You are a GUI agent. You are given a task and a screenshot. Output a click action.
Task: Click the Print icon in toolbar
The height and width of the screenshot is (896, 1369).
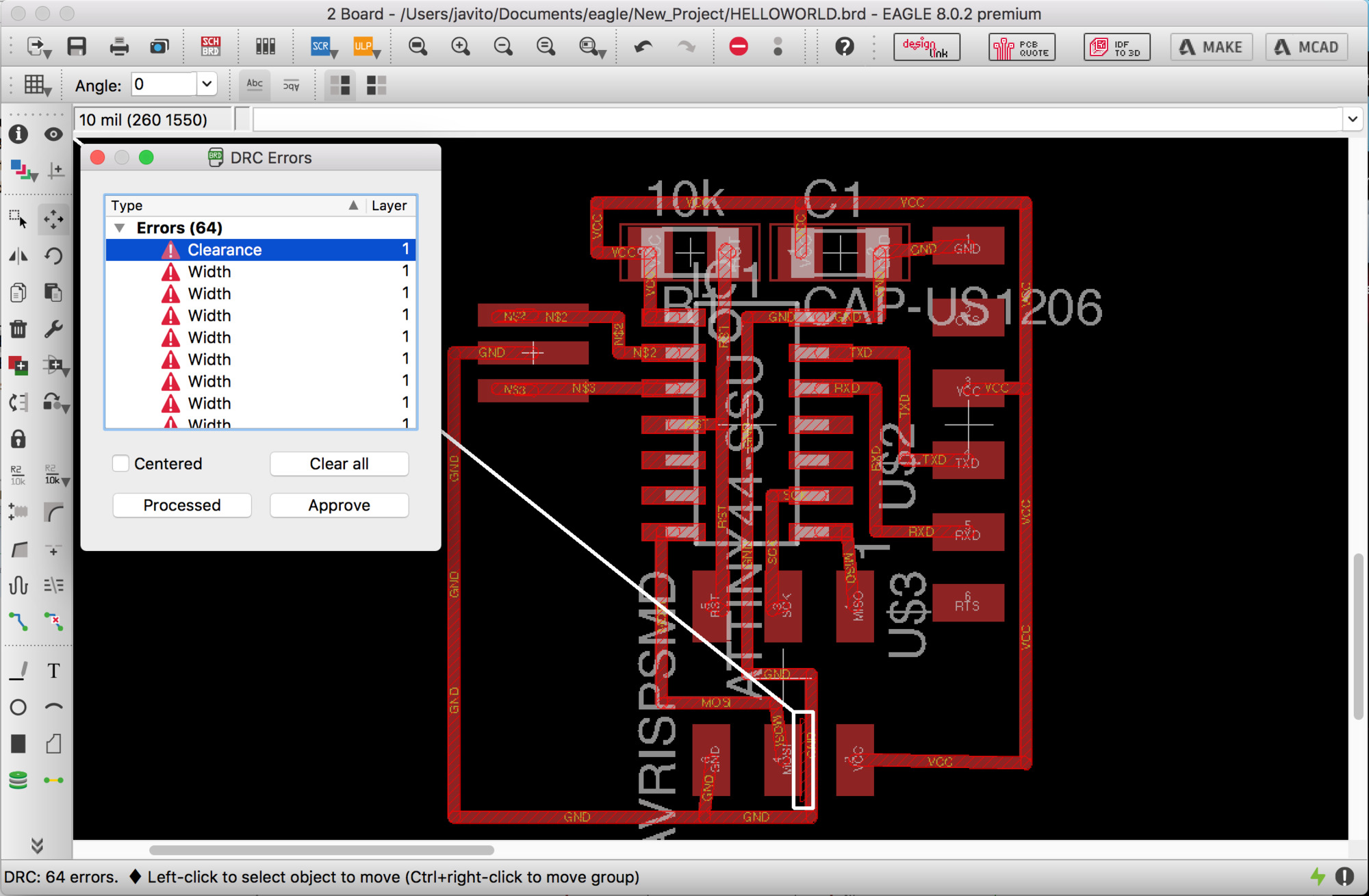tap(119, 47)
